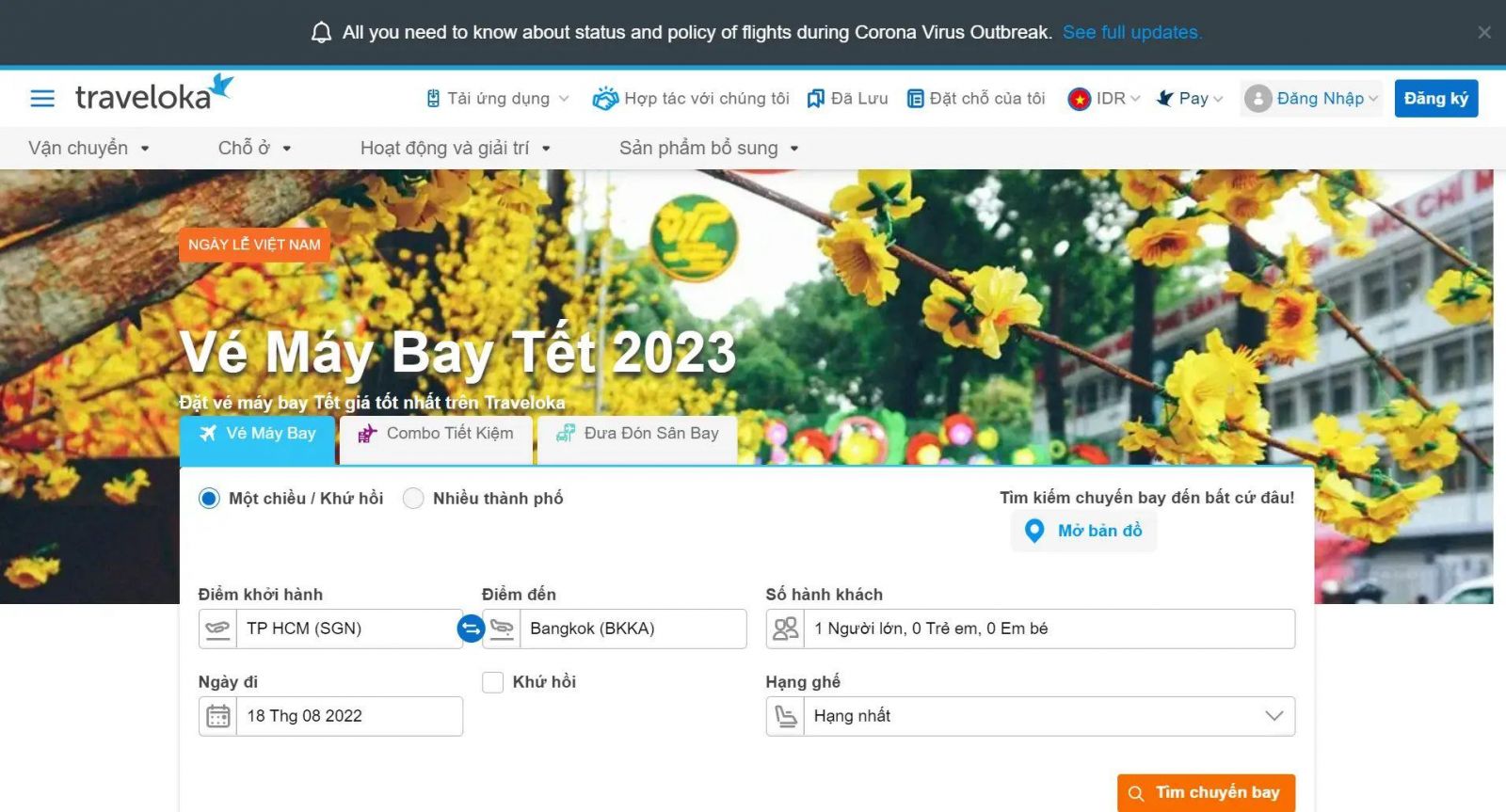Expand the Chỗ ở menu
This screenshot has width=1506, height=812.
(x=255, y=148)
